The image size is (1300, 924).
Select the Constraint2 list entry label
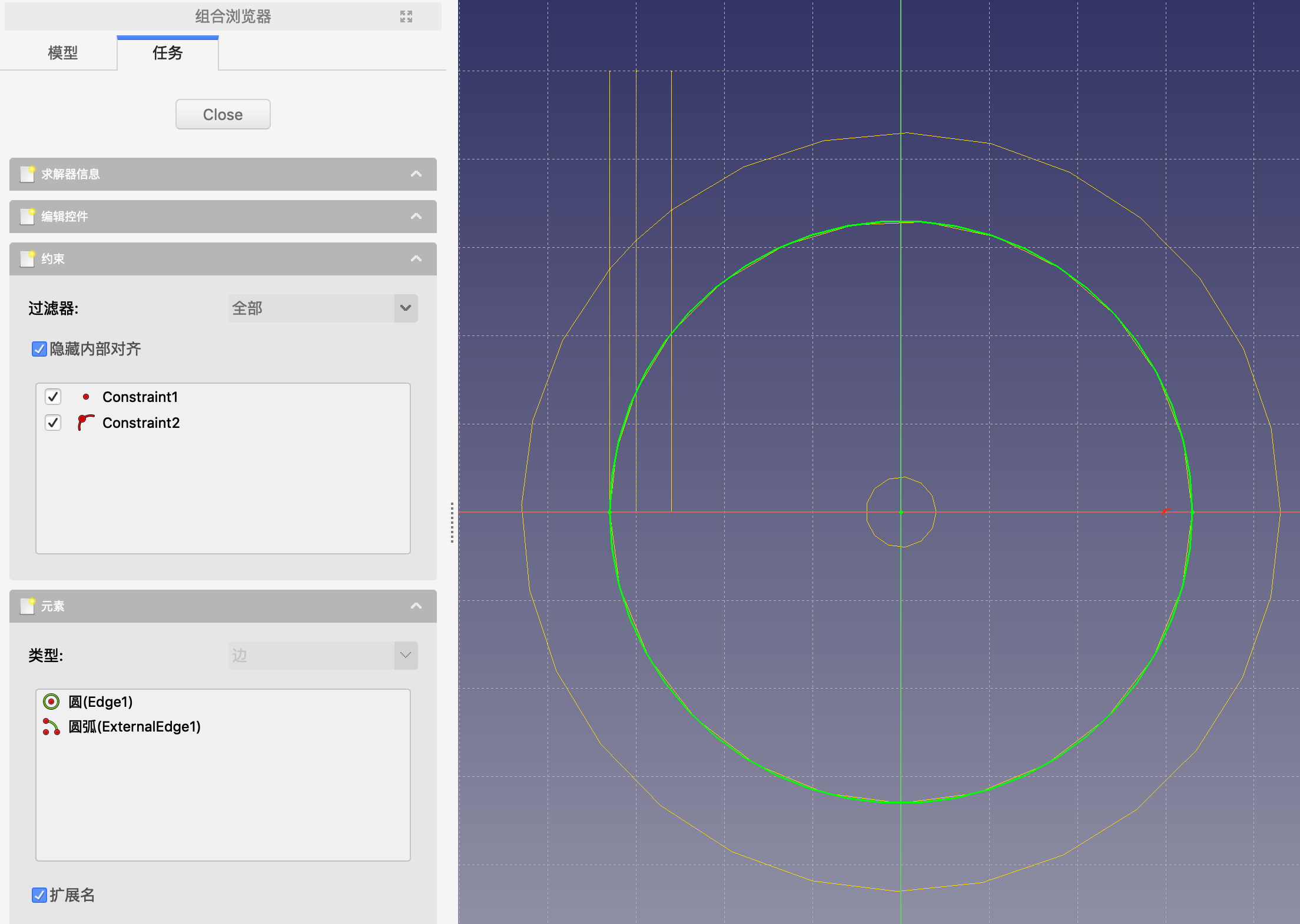tap(141, 423)
